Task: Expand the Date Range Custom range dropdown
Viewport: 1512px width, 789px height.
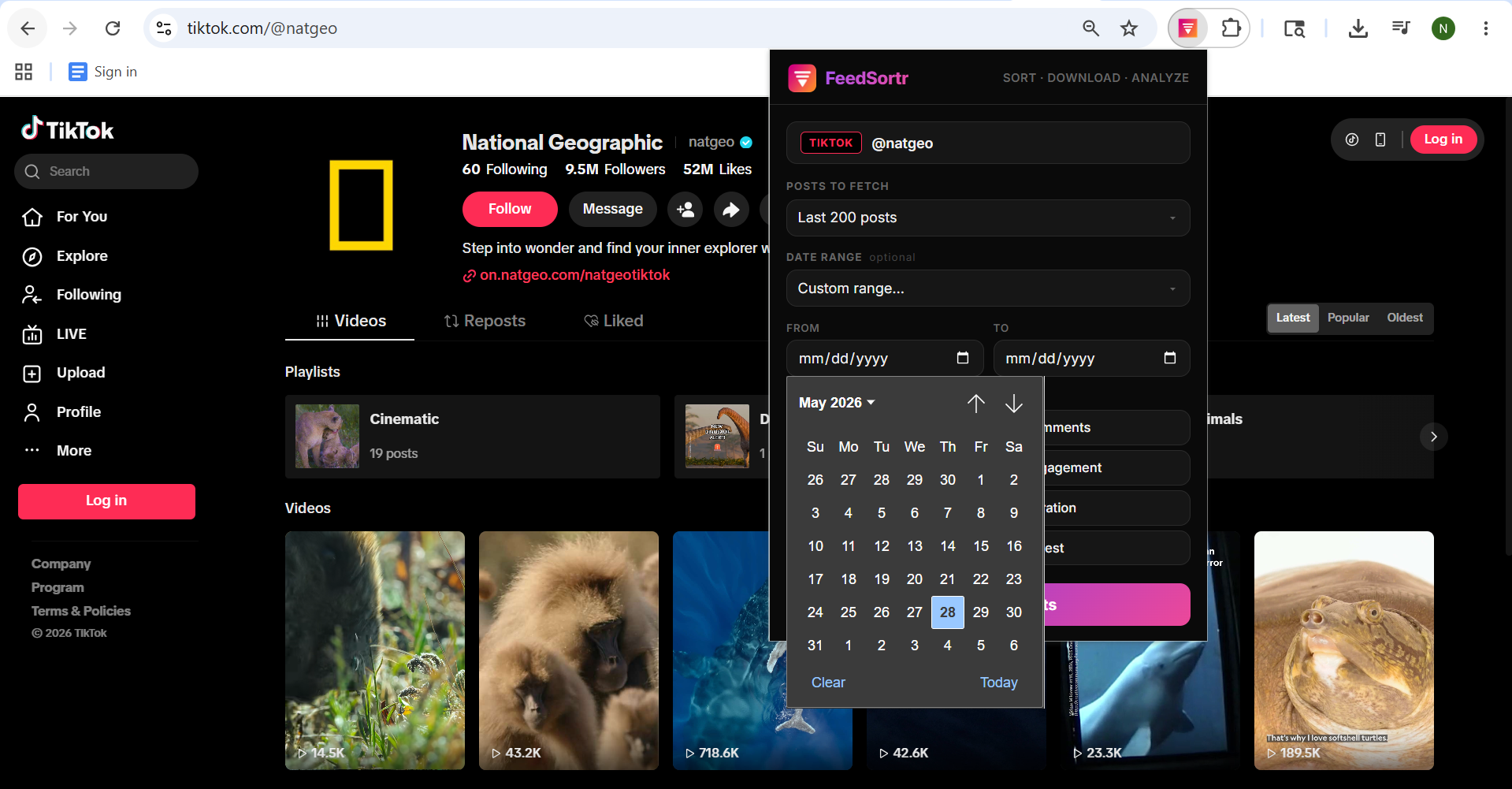Action: click(988, 288)
